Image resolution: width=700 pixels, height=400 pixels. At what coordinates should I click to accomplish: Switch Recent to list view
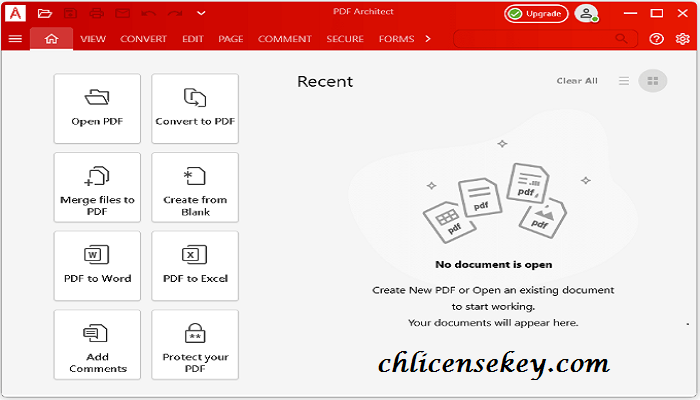(x=624, y=81)
